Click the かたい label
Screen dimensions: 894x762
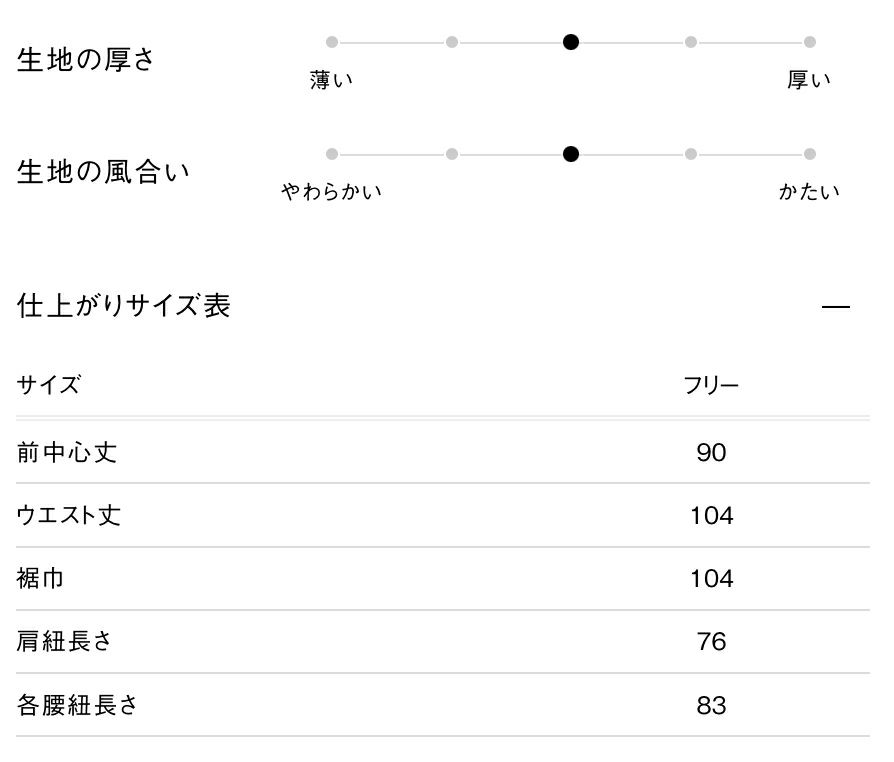(x=809, y=192)
